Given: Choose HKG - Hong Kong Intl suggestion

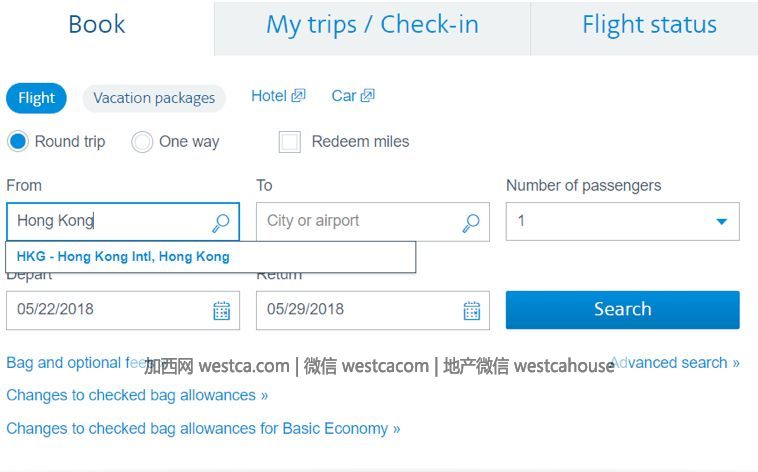Looking at the screenshot, I should point(123,256).
